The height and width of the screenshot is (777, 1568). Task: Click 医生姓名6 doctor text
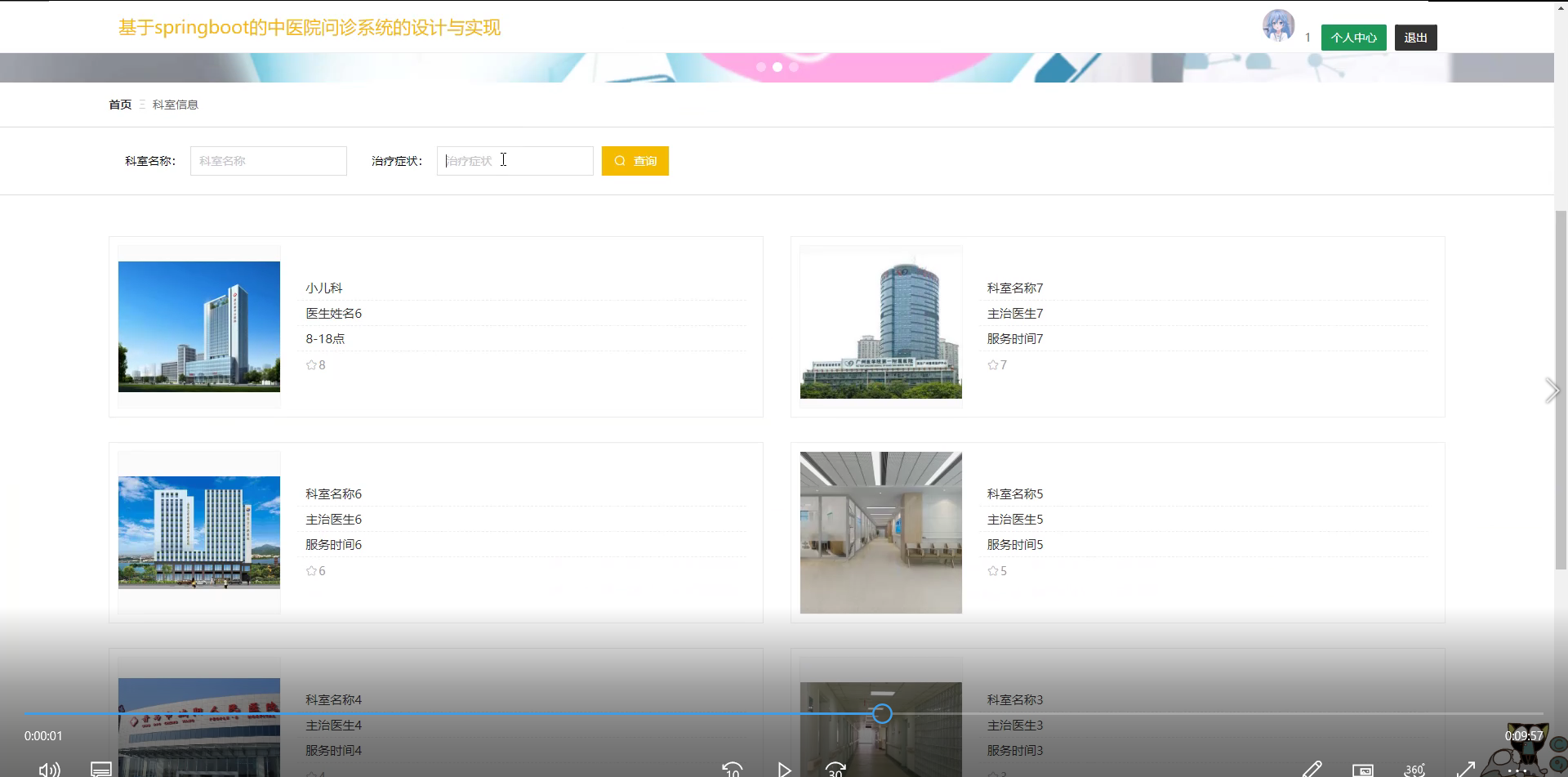[x=333, y=314]
